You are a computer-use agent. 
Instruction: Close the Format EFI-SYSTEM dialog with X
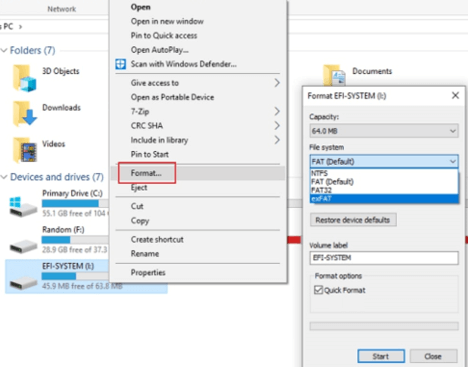[455, 95]
